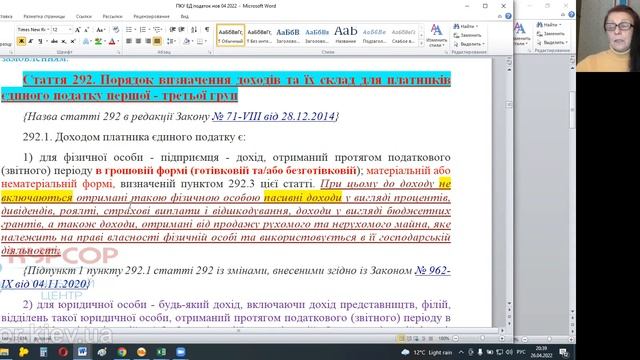Image resolution: width=640 pixels, height=360 pixels.
Task: Open Google Chrome from the taskbar
Action: pos(122,352)
